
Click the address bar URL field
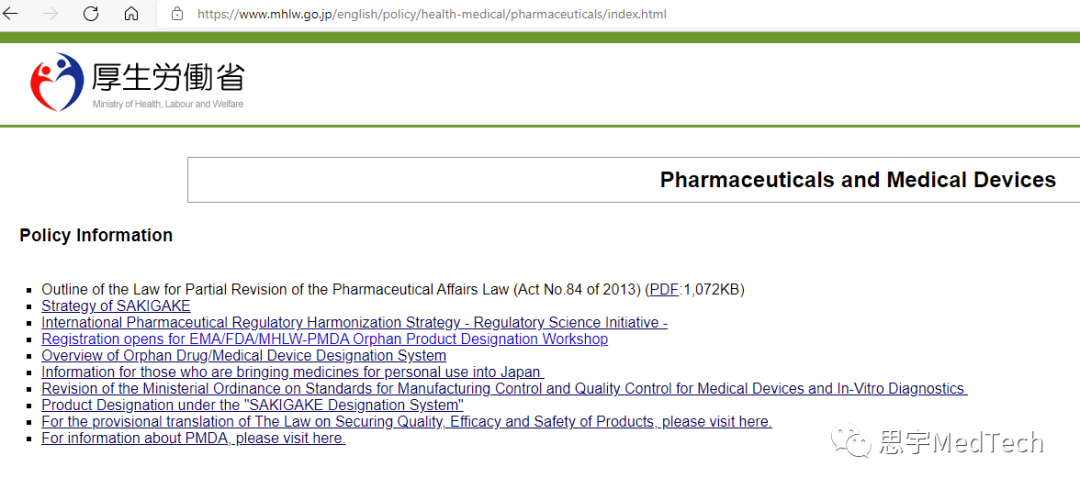pos(432,14)
